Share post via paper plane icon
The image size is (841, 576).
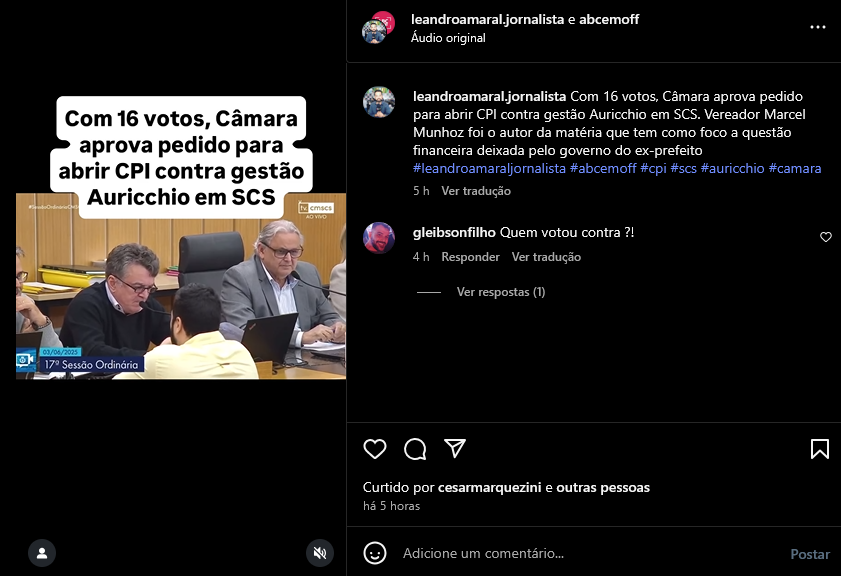(455, 448)
